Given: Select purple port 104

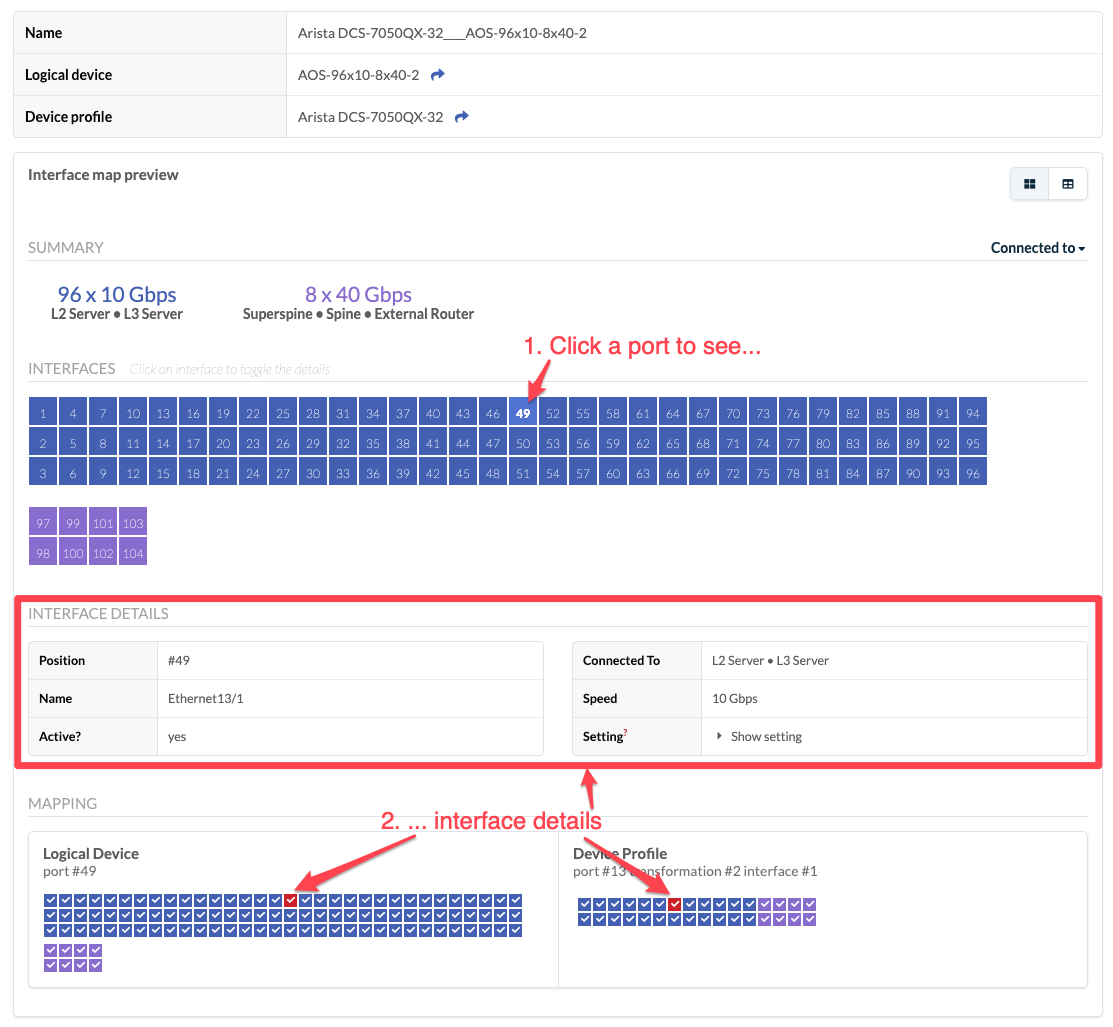Looking at the screenshot, I should 133,553.
